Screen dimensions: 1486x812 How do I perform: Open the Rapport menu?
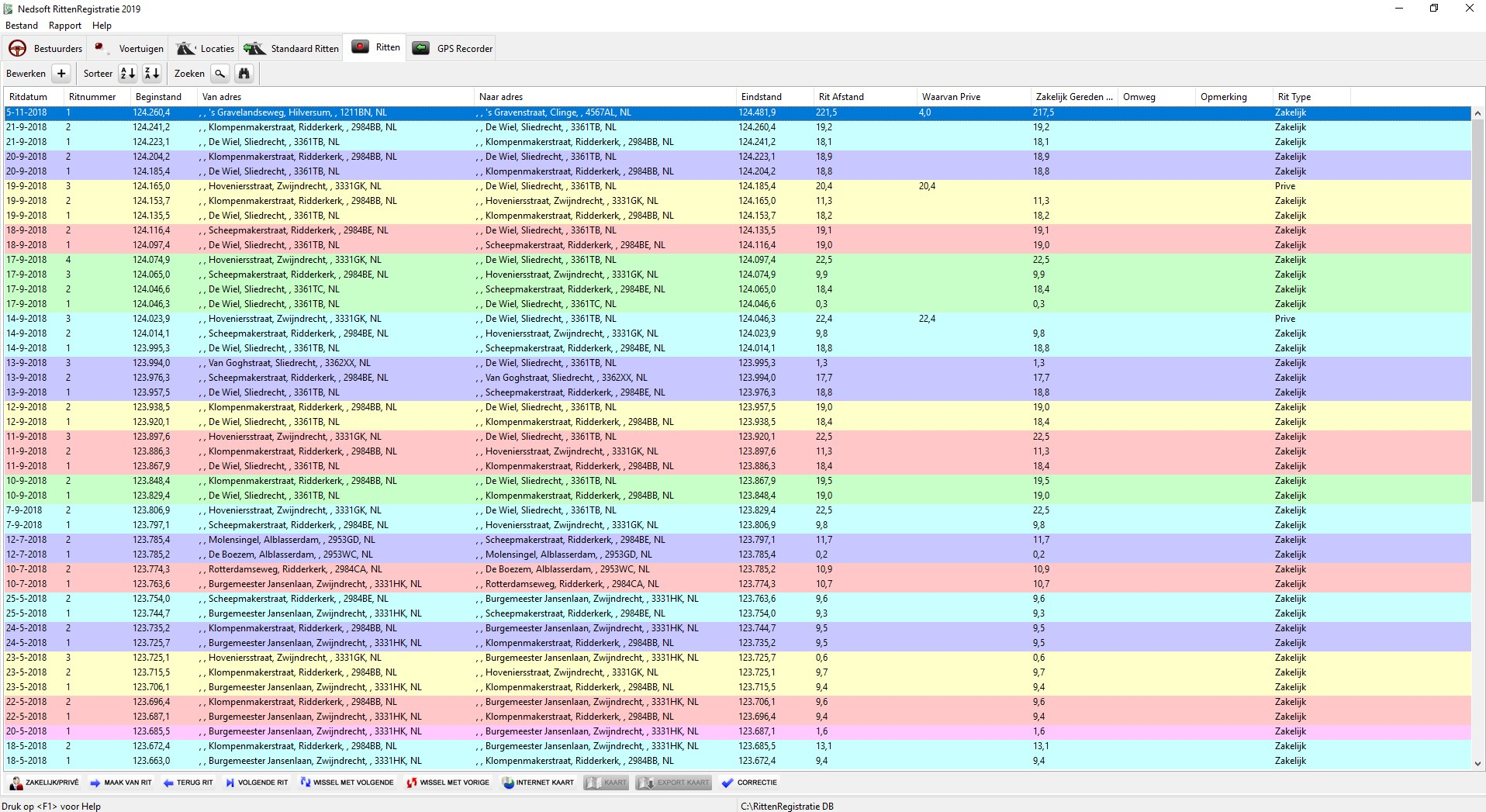pos(65,26)
